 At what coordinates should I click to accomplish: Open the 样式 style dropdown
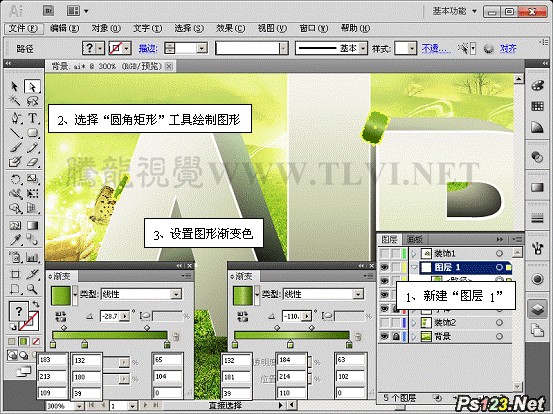click(412, 48)
